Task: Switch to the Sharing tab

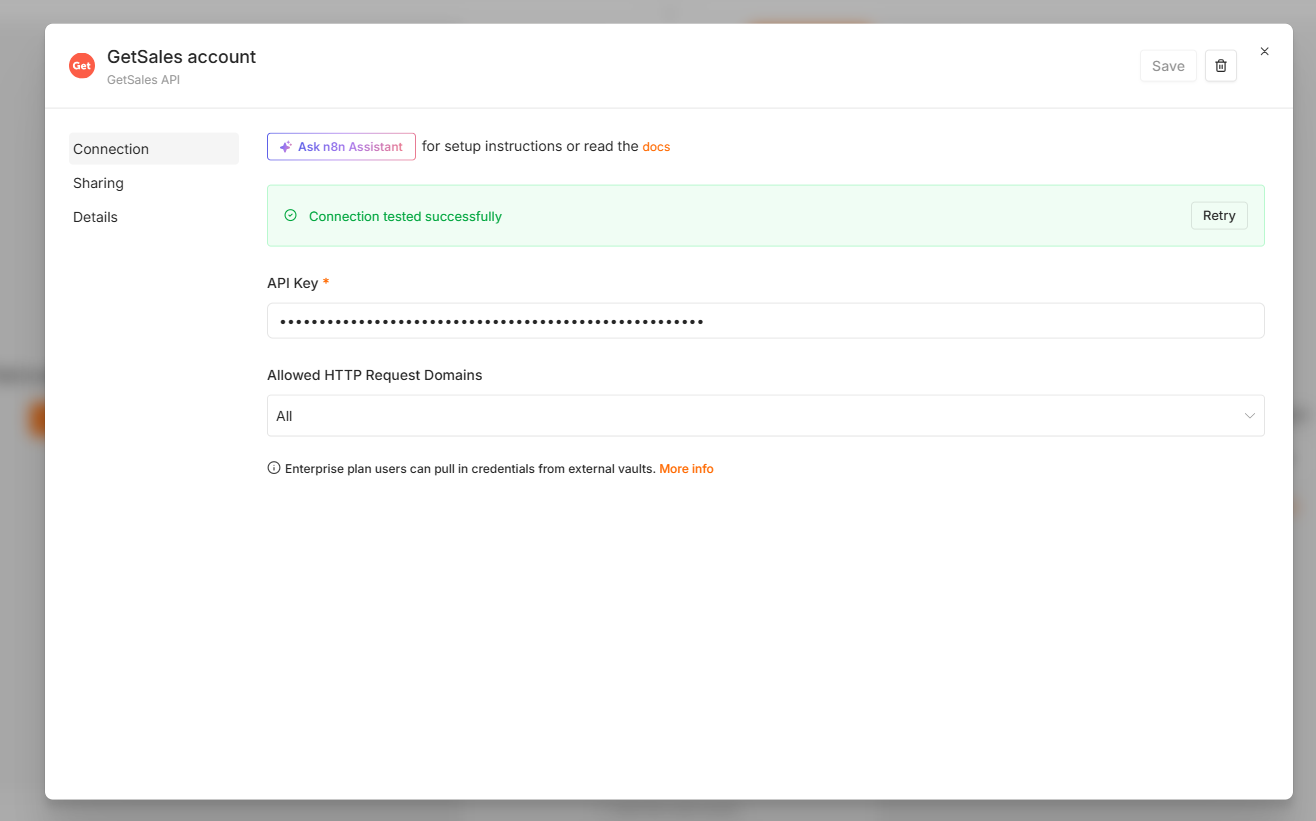Action: [154, 183]
